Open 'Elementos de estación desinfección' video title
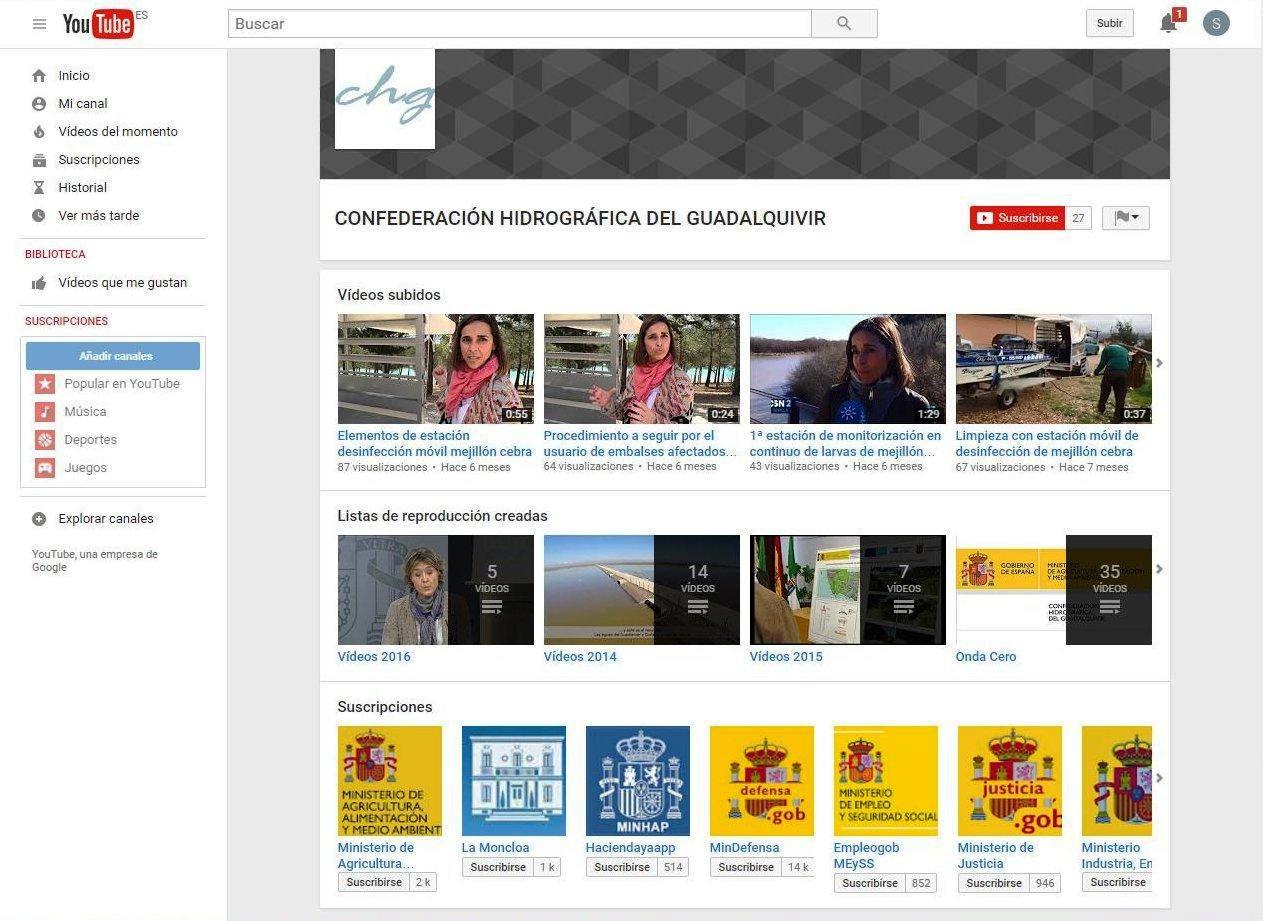The image size is (1263, 921). point(435,444)
